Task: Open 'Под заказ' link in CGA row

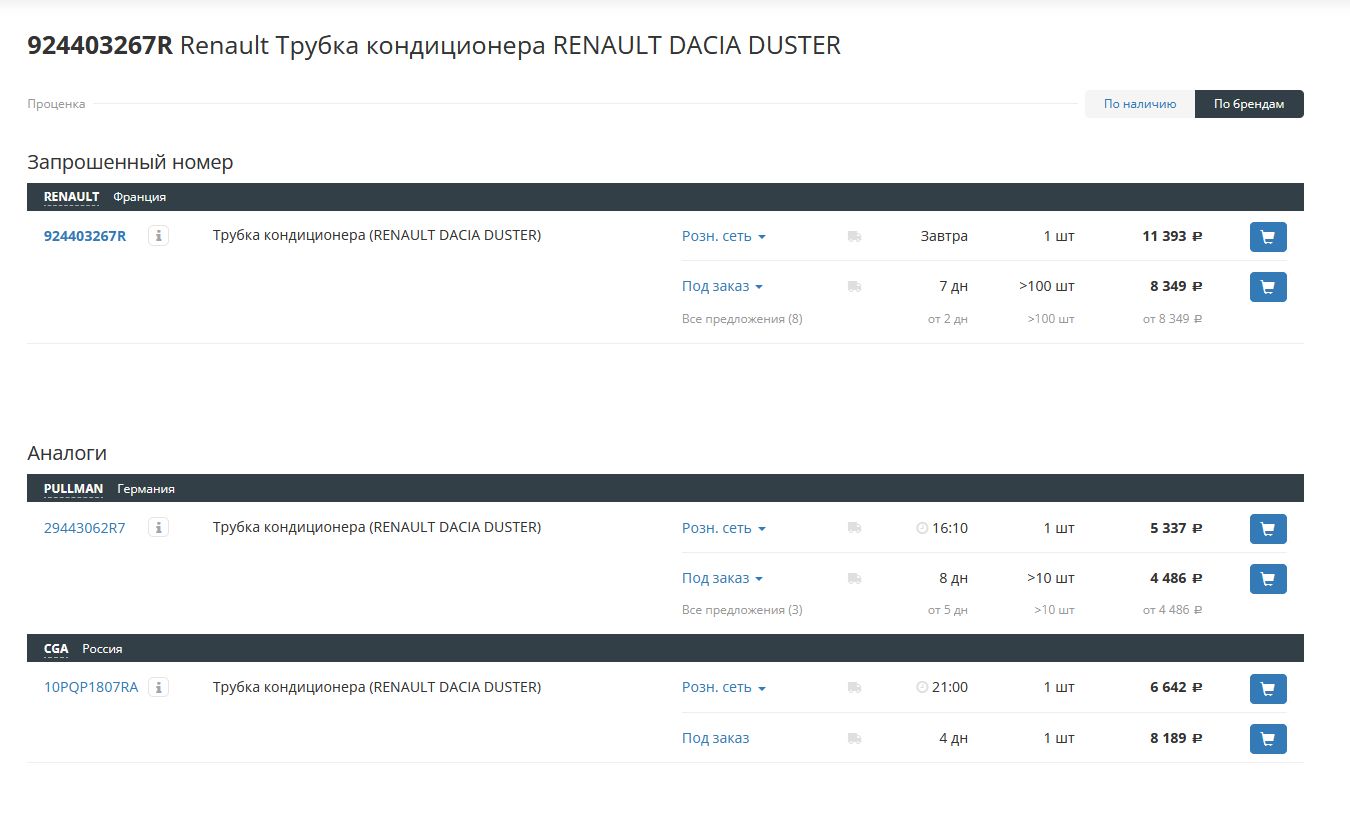Action: [x=715, y=738]
